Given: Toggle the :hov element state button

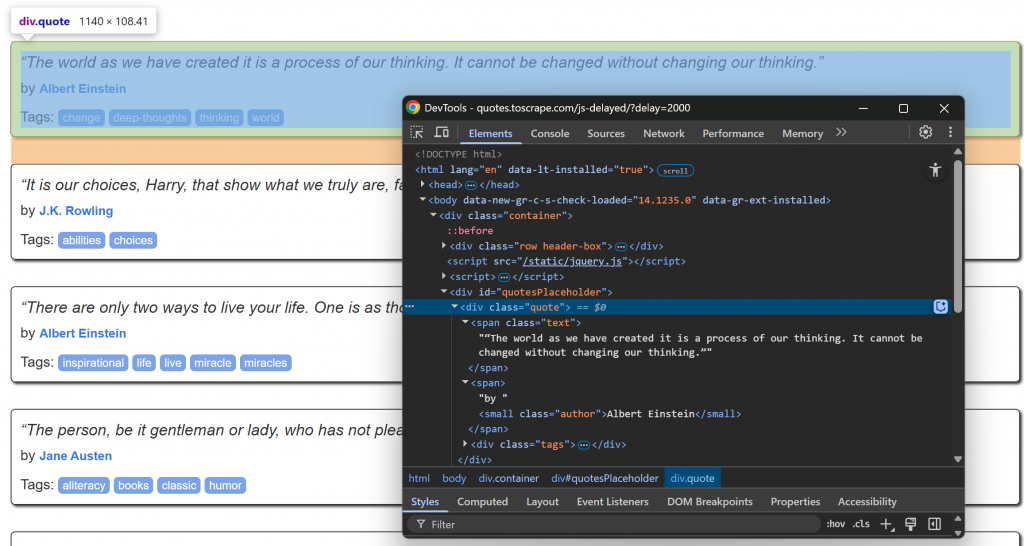Looking at the screenshot, I should (x=835, y=524).
